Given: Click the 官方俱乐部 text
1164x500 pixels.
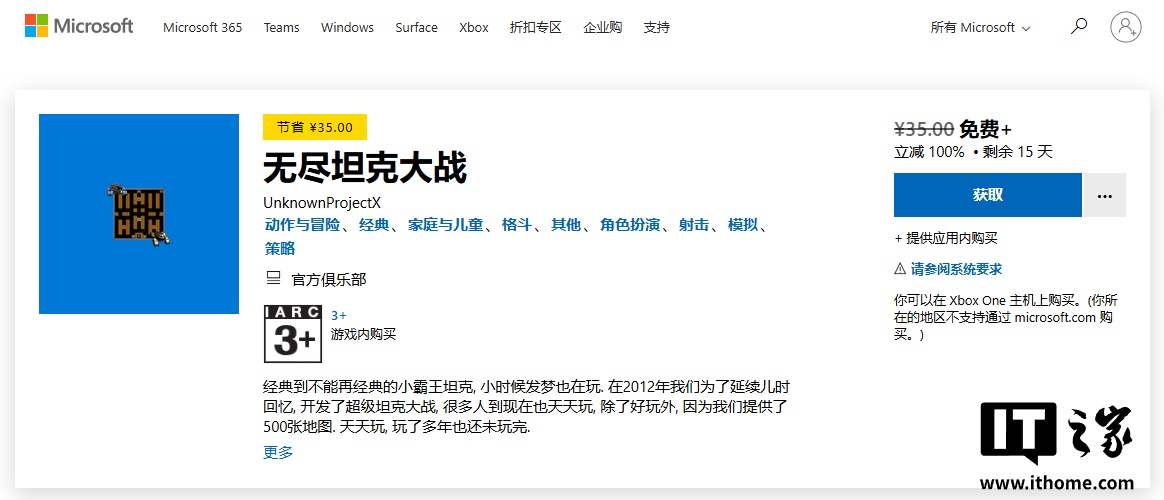Looking at the screenshot, I should (329, 280).
